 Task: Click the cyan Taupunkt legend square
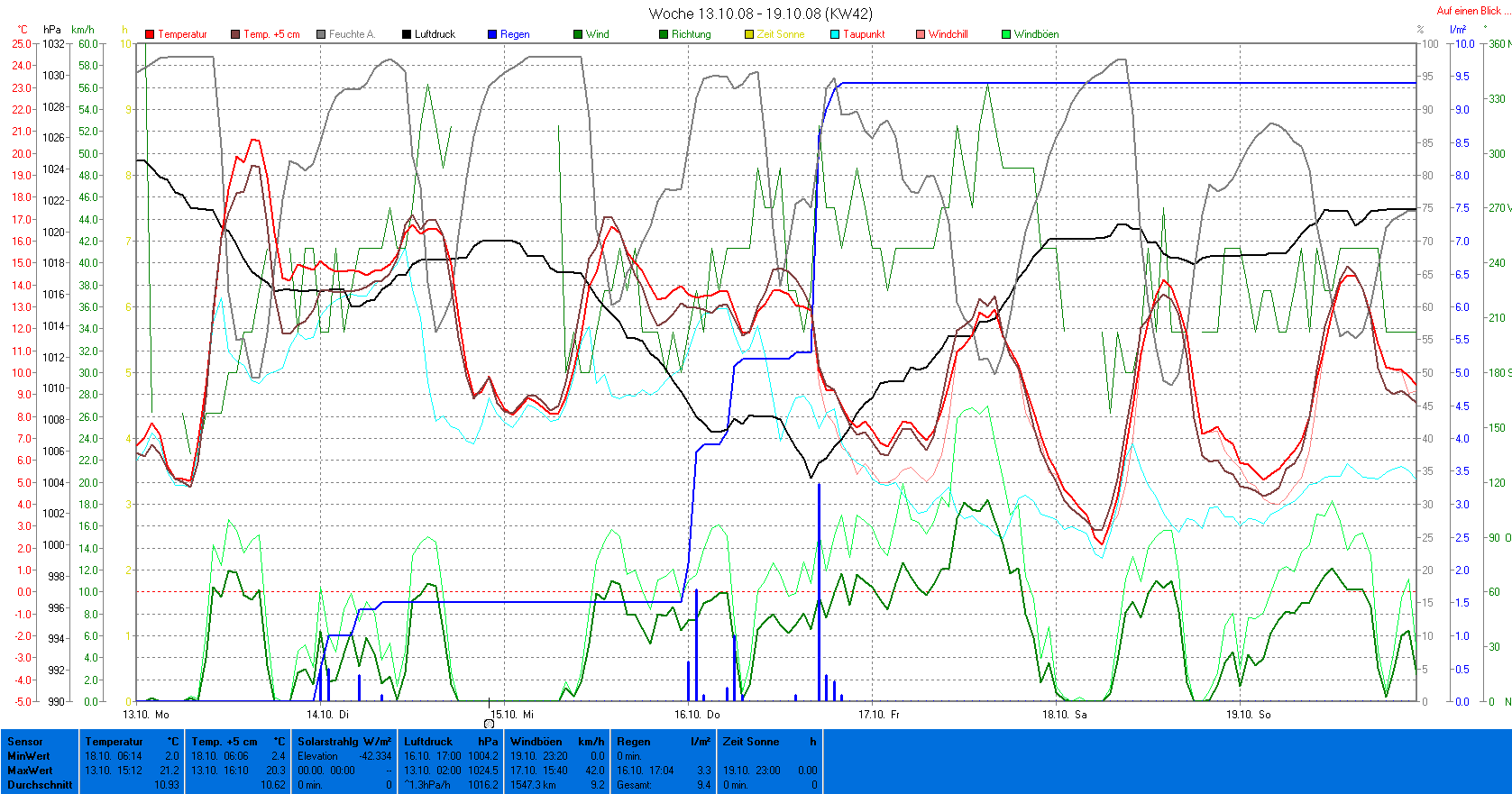point(835,34)
